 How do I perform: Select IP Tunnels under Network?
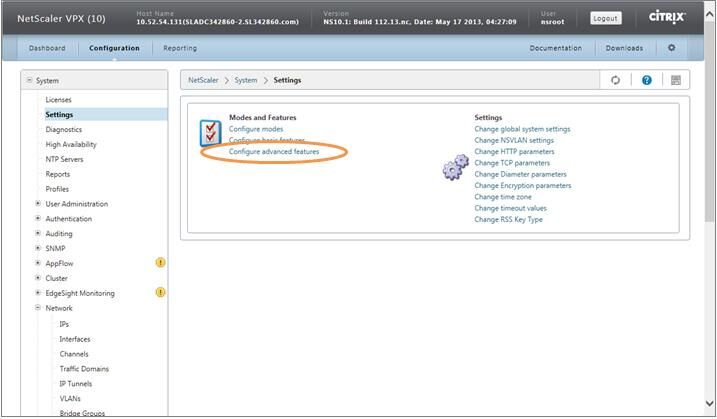[76, 383]
